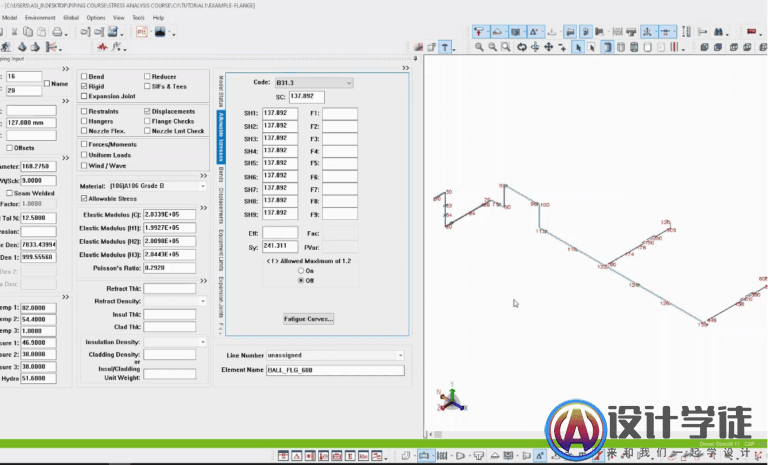Open the Code B31.3 dropdown
Viewport: 768px width, 465px height.
coord(348,82)
